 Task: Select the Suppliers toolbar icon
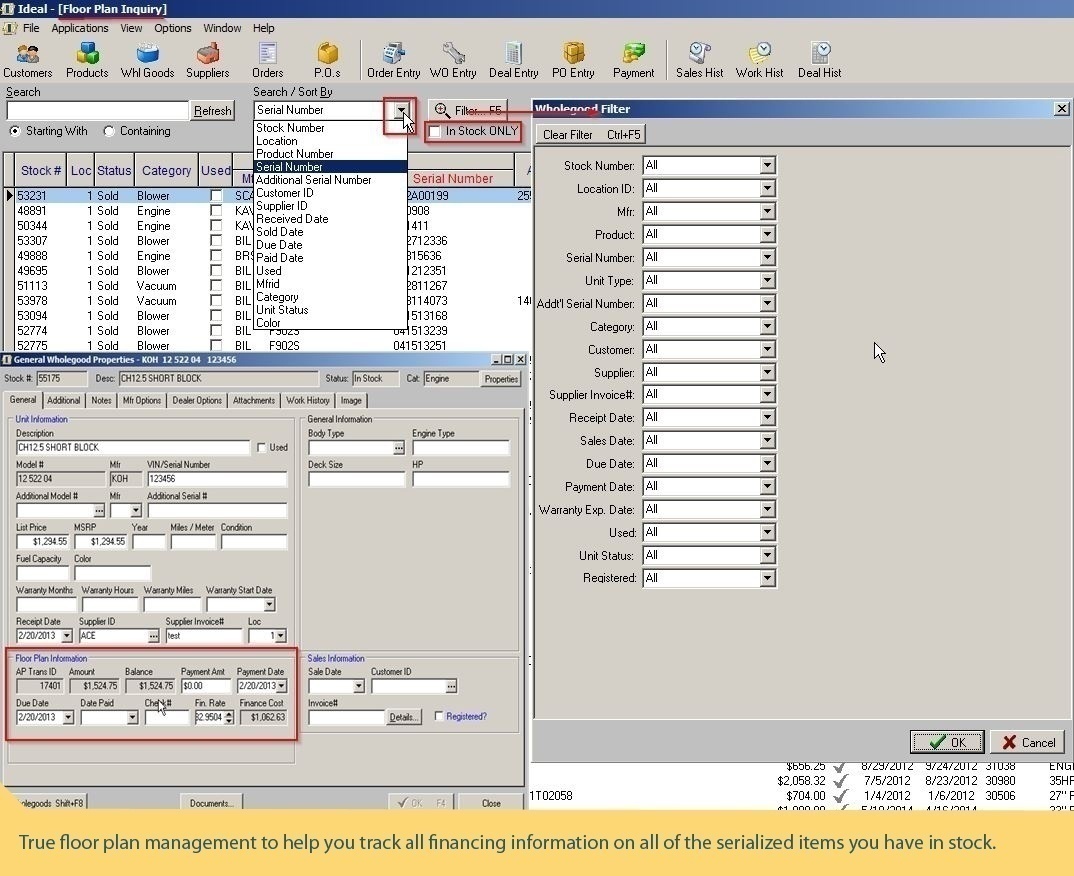207,60
